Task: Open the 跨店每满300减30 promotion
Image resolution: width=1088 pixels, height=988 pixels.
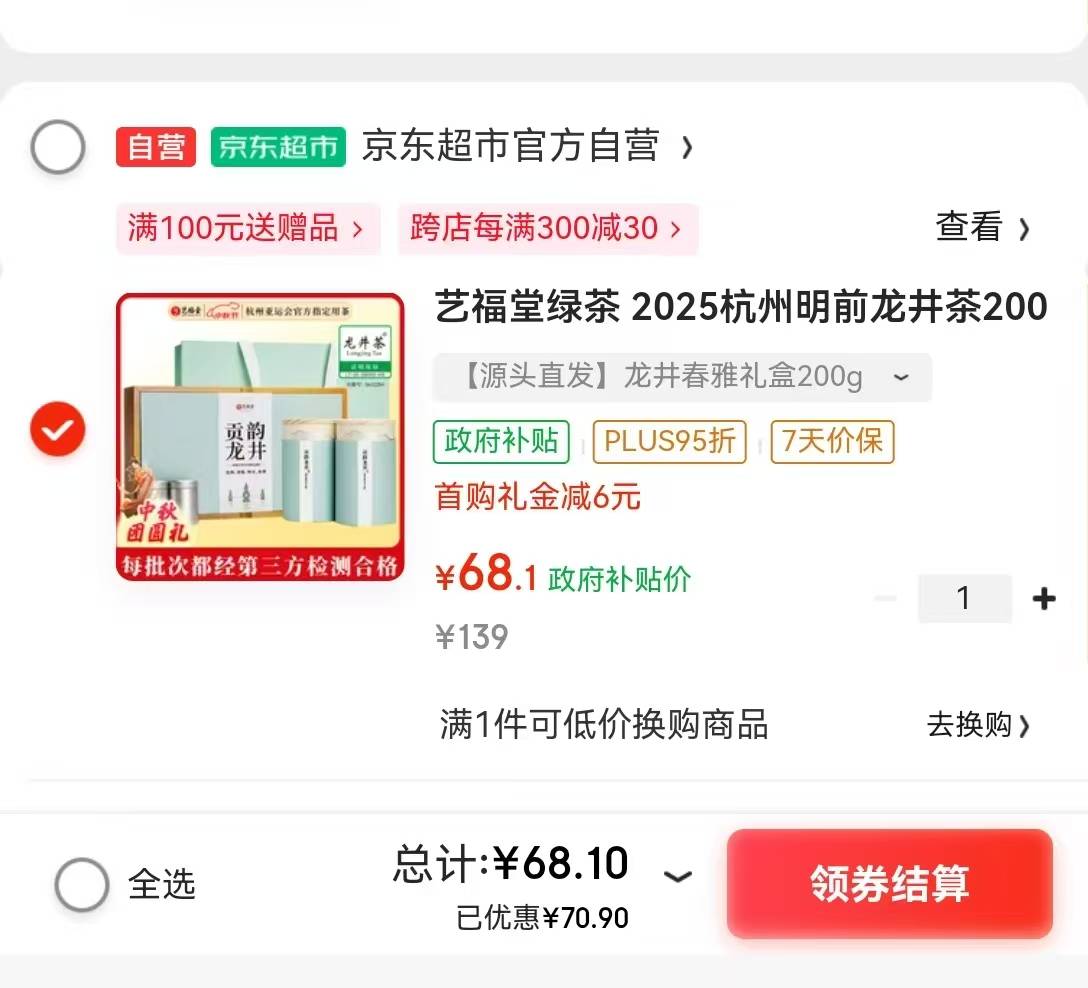Action: point(548,228)
